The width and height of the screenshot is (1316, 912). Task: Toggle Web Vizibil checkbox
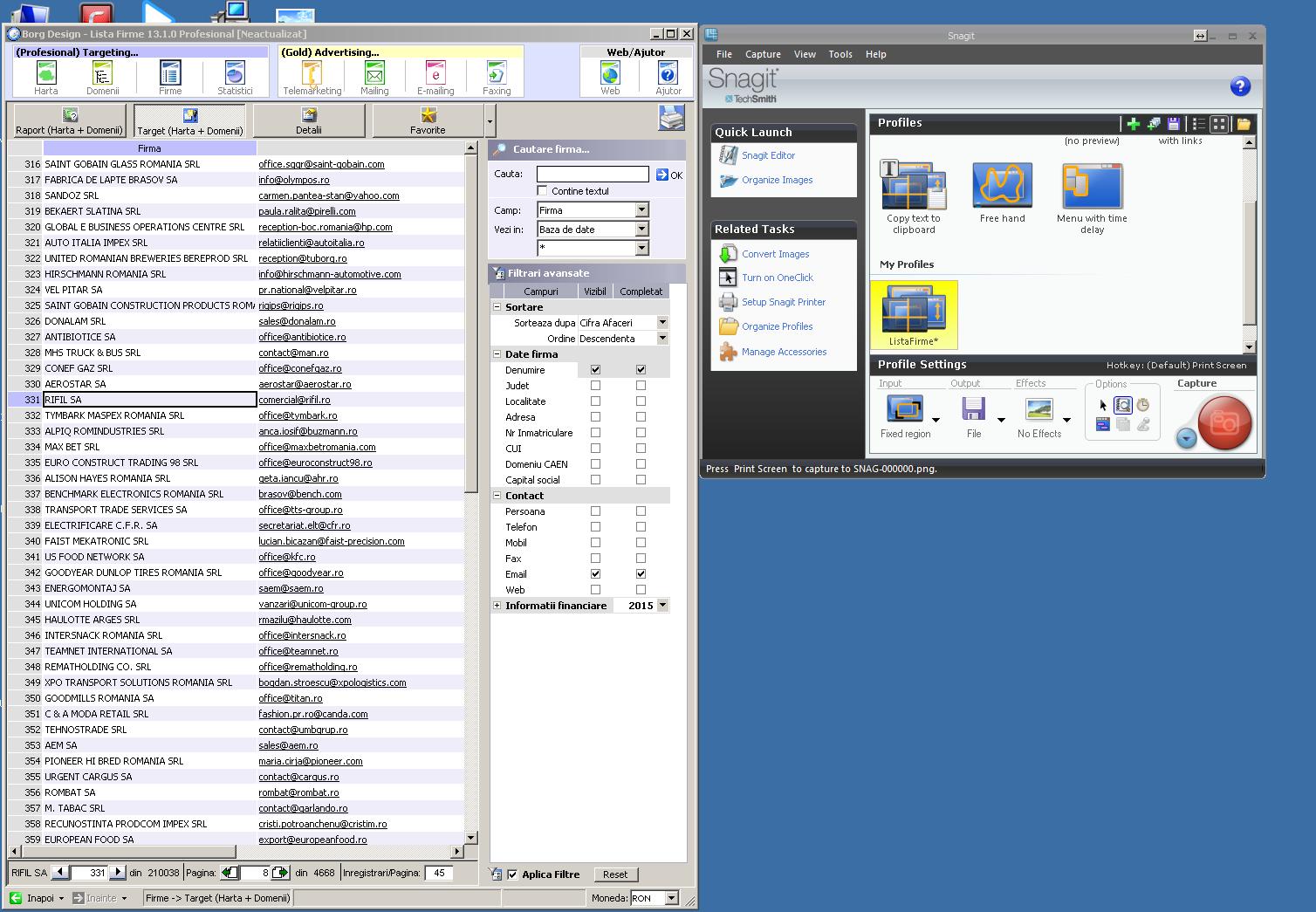pyautogui.click(x=595, y=589)
